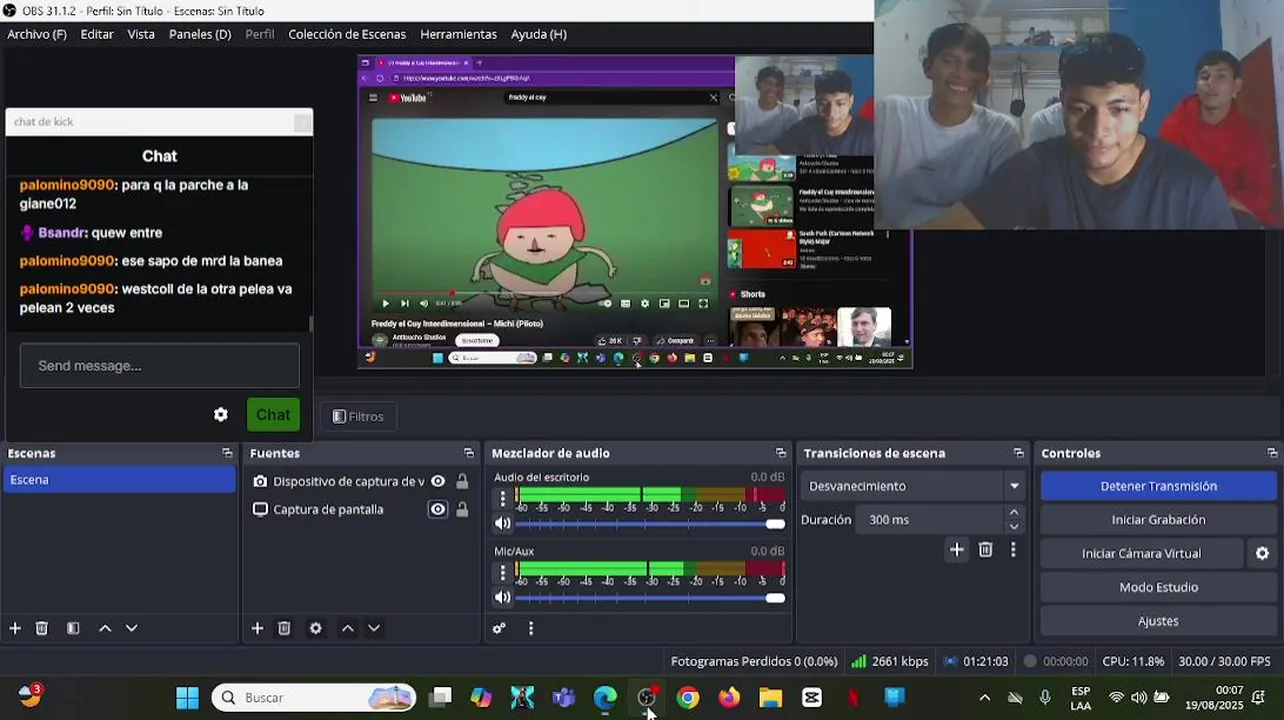Click green Chat send button
The image size is (1284, 720).
pyautogui.click(x=273, y=414)
